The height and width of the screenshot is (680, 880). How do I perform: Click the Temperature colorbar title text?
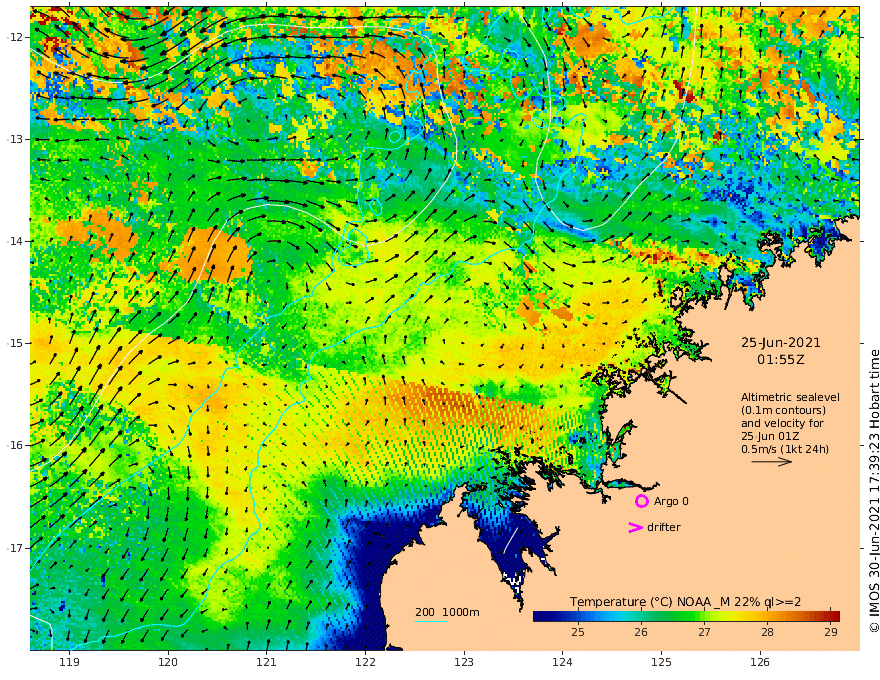pyautogui.click(x=685, y=602)
